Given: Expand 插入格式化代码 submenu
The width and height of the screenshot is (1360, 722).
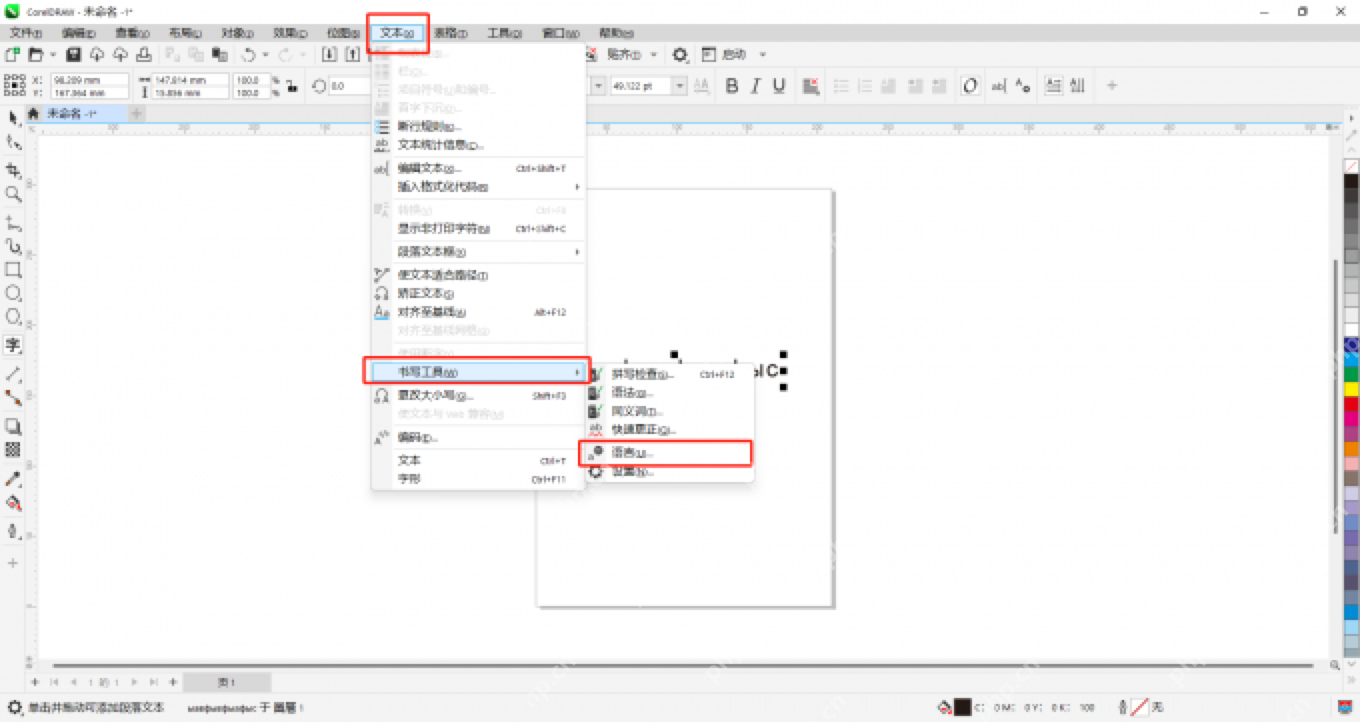Looking at the screenshot, I should pos(478,187).
